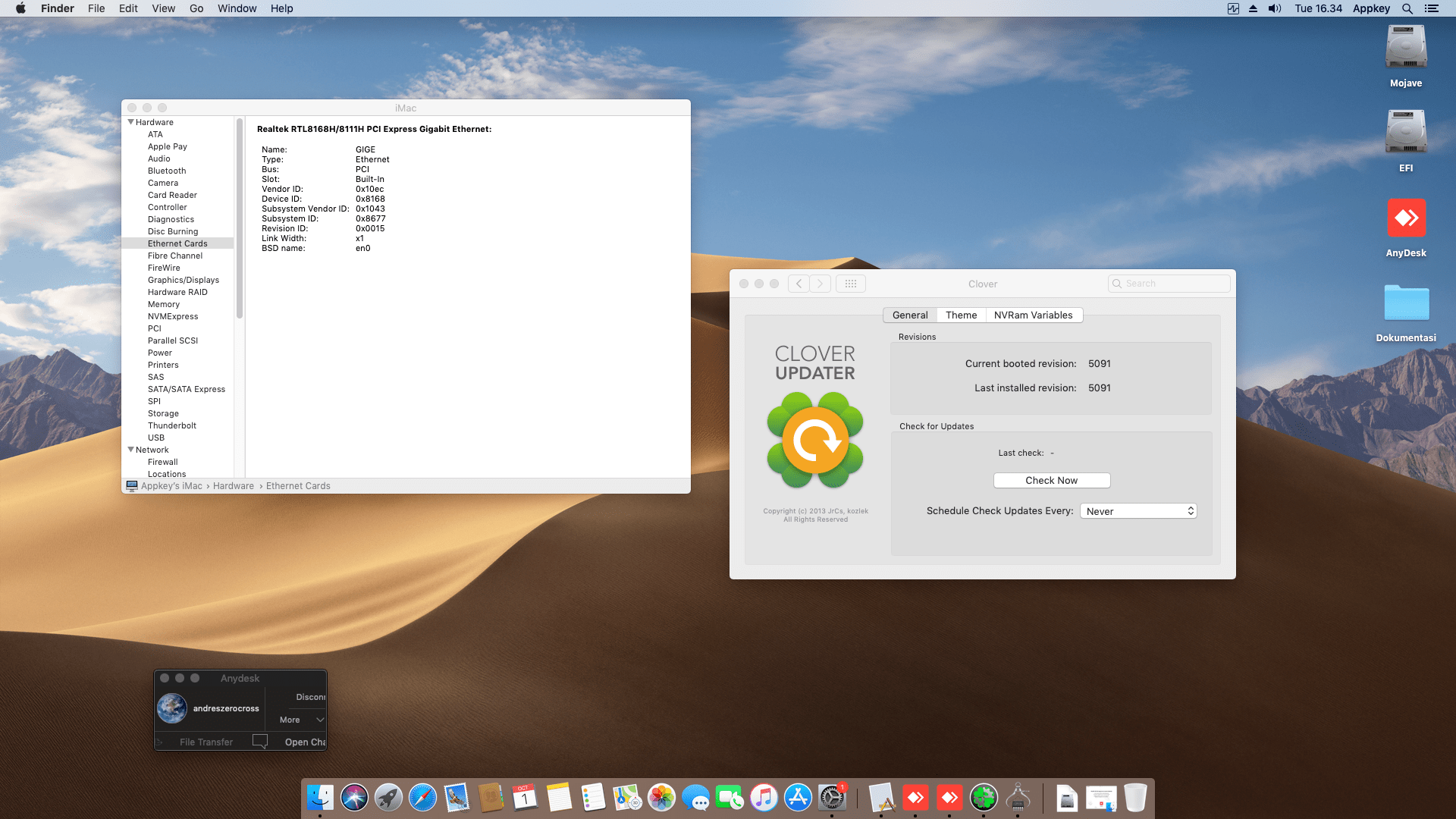
Task: Click the Clover Configurator dock icon
Action: 984,798
